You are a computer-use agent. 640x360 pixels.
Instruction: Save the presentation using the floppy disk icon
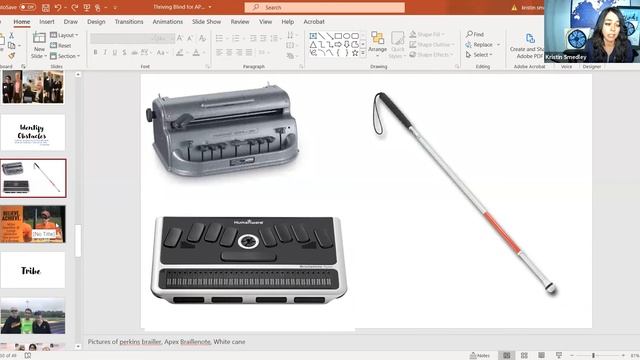coord(46,7)
